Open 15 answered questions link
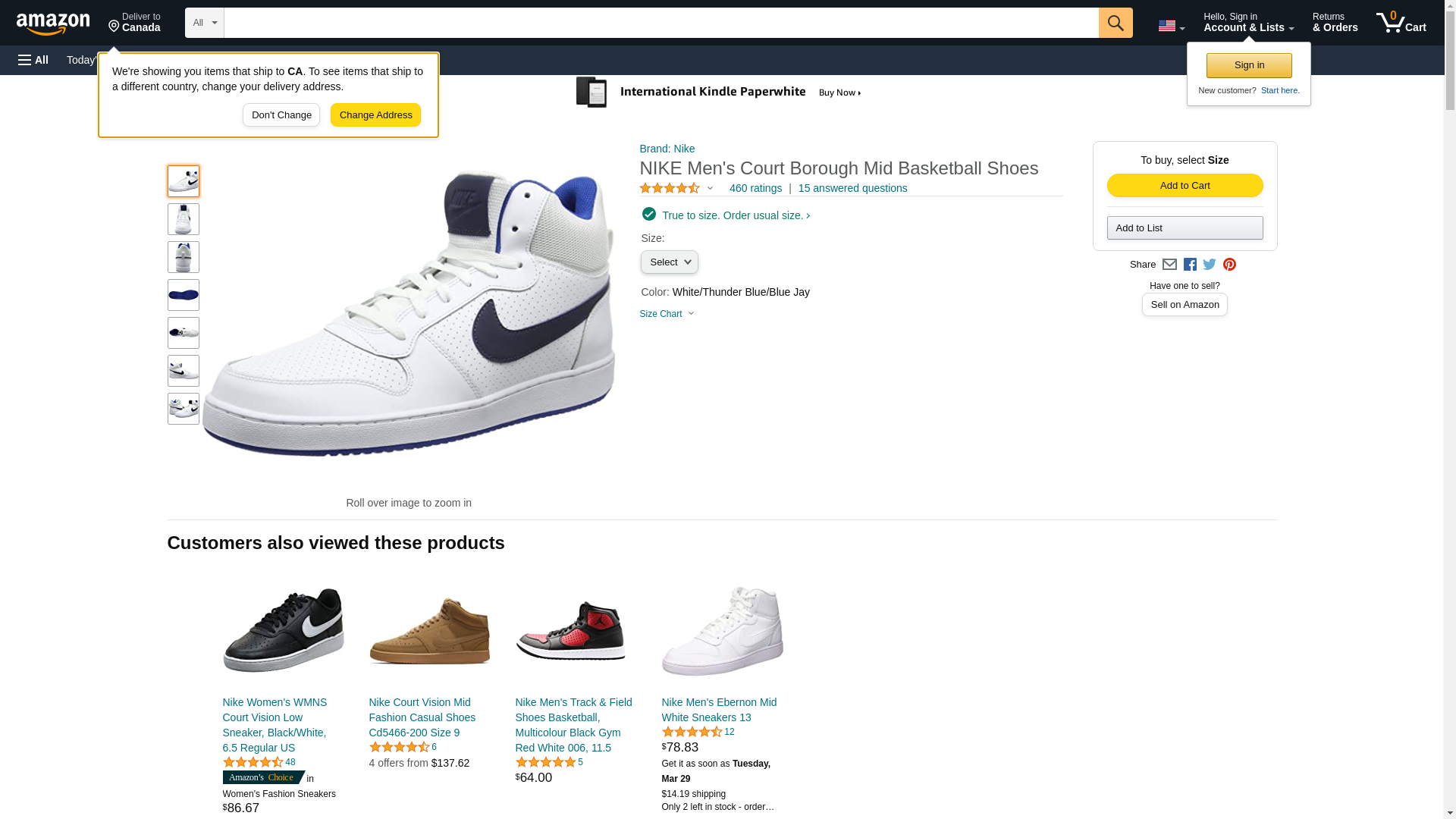The height and width of the screenshot is (819, 1456). point(852,188)
